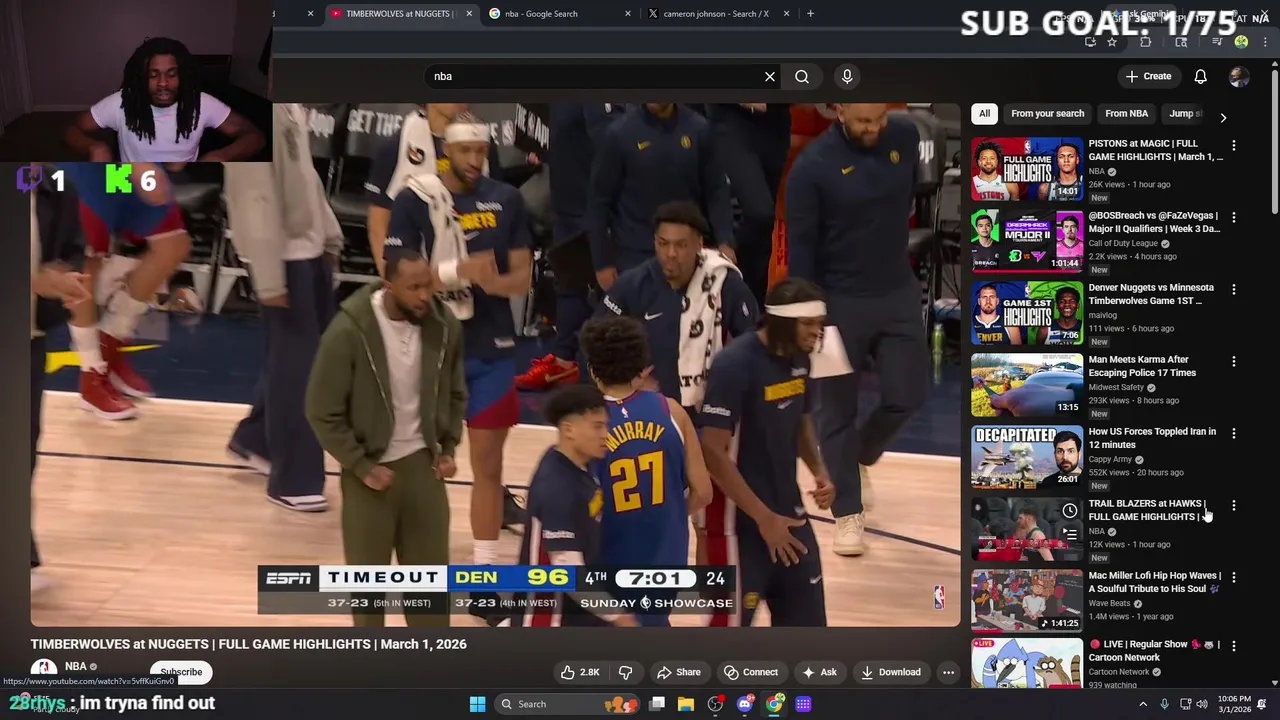
Task: Open Chrome three-dot menu
Action: [x=1265, y=42]
